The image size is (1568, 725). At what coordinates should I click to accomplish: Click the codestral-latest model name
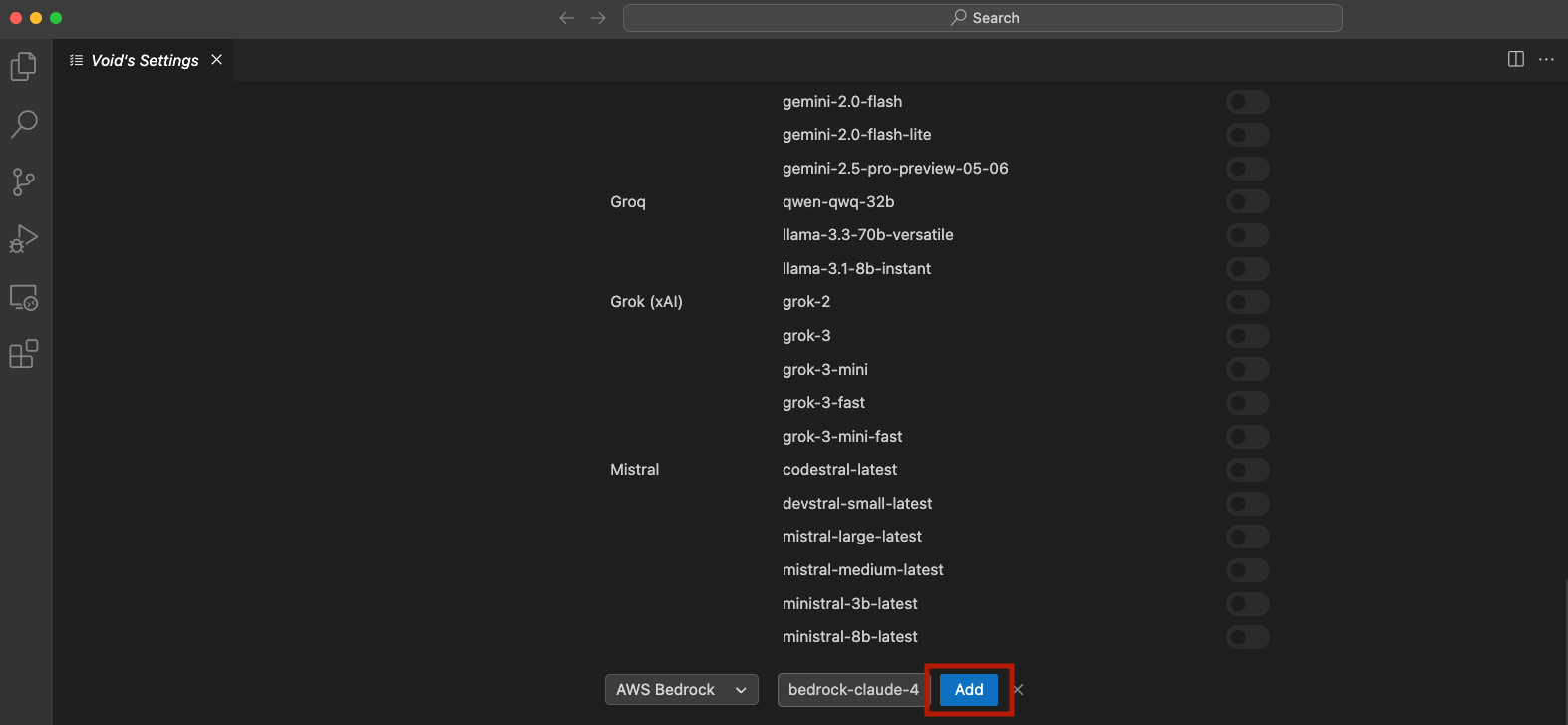click(839, 470)
